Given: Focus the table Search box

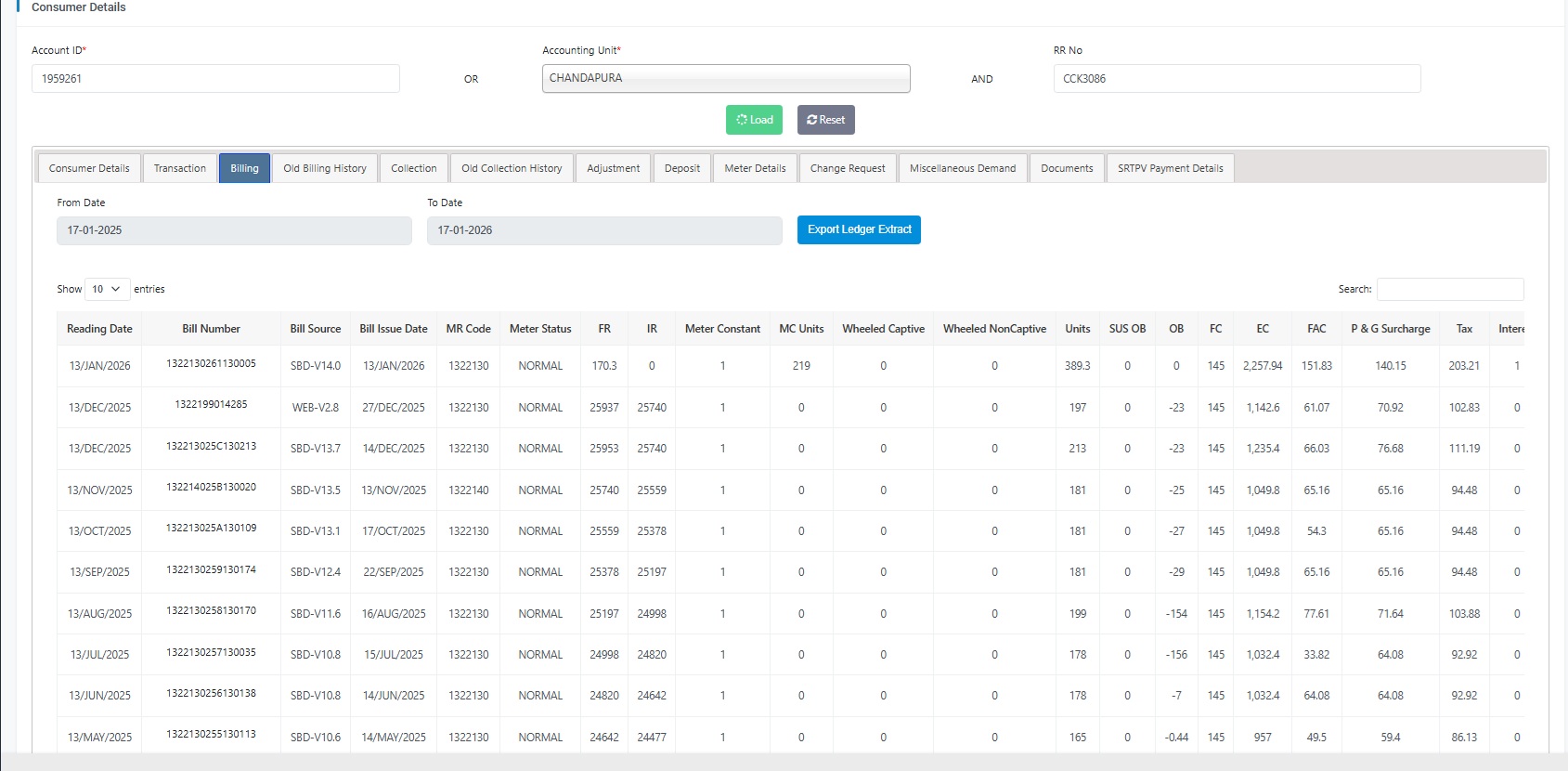Looking at the screenshot, I should point(1449,289).
